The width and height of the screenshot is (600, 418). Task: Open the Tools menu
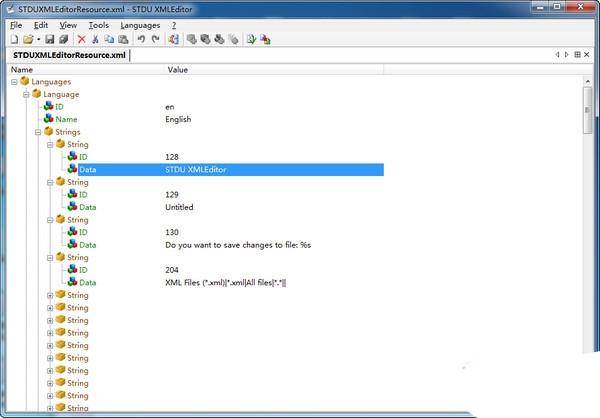(99, 25)
